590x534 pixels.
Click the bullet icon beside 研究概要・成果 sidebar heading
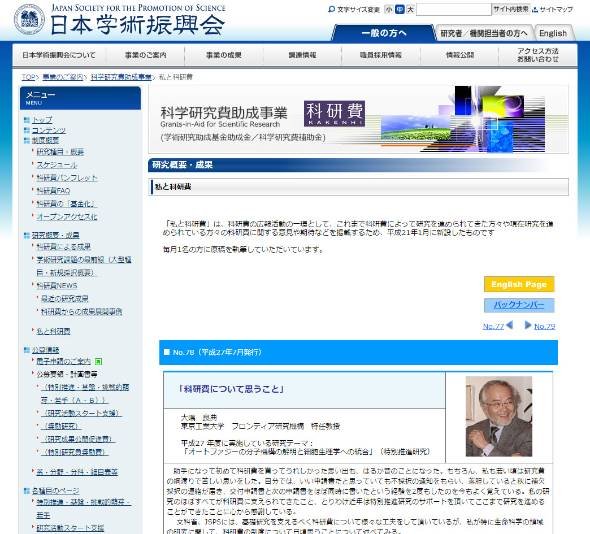[x=27, y=235]
